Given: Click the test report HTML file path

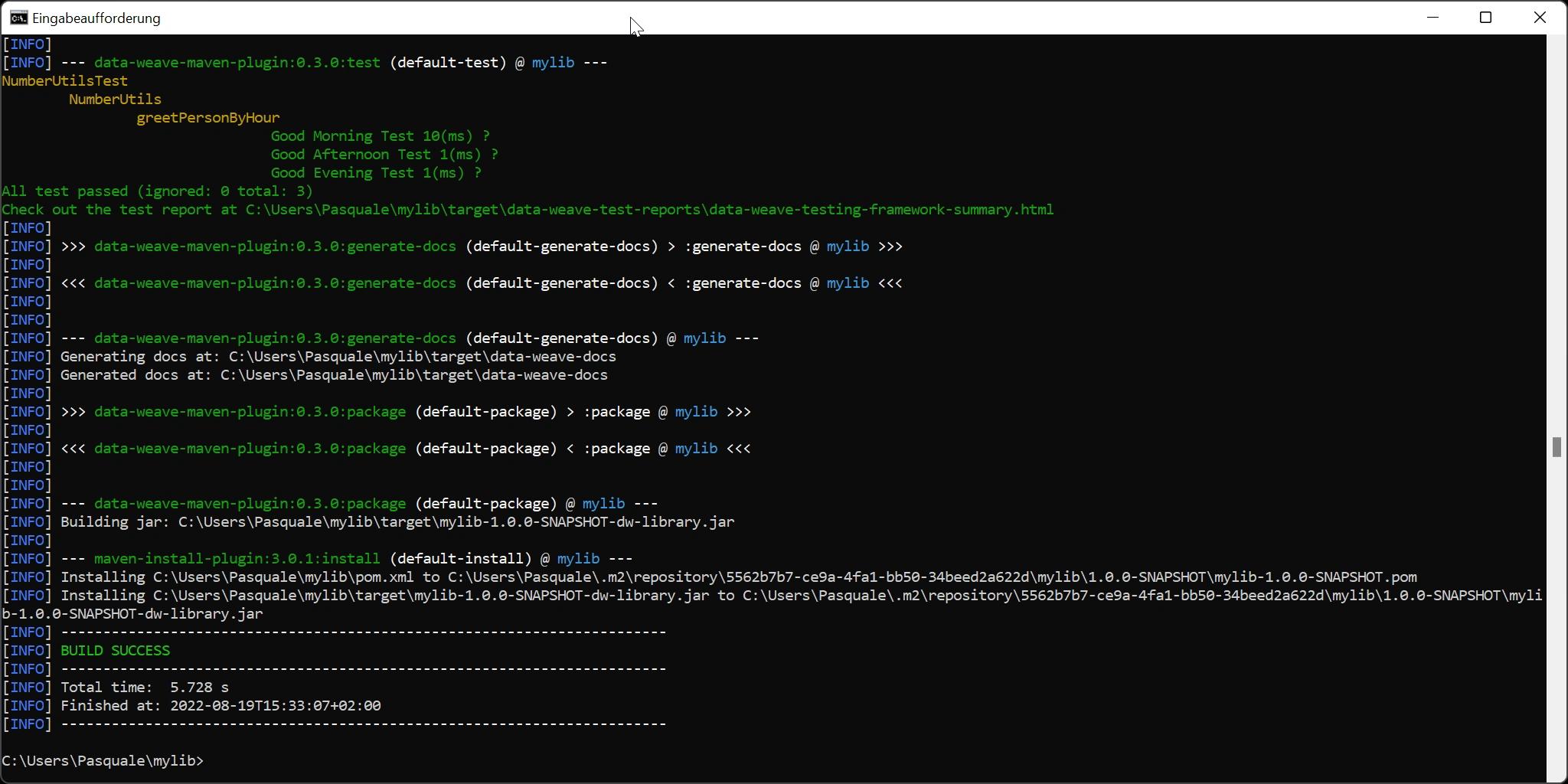Looking at the screenshot, I should pos(649,210).
